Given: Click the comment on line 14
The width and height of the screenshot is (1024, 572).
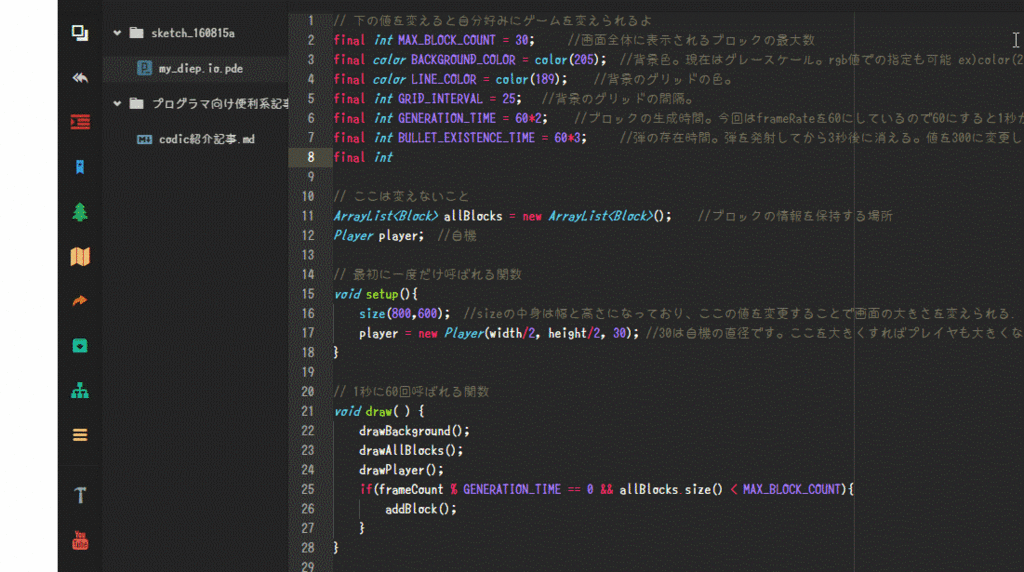Looking at the screenshot, I should point(428,274).
